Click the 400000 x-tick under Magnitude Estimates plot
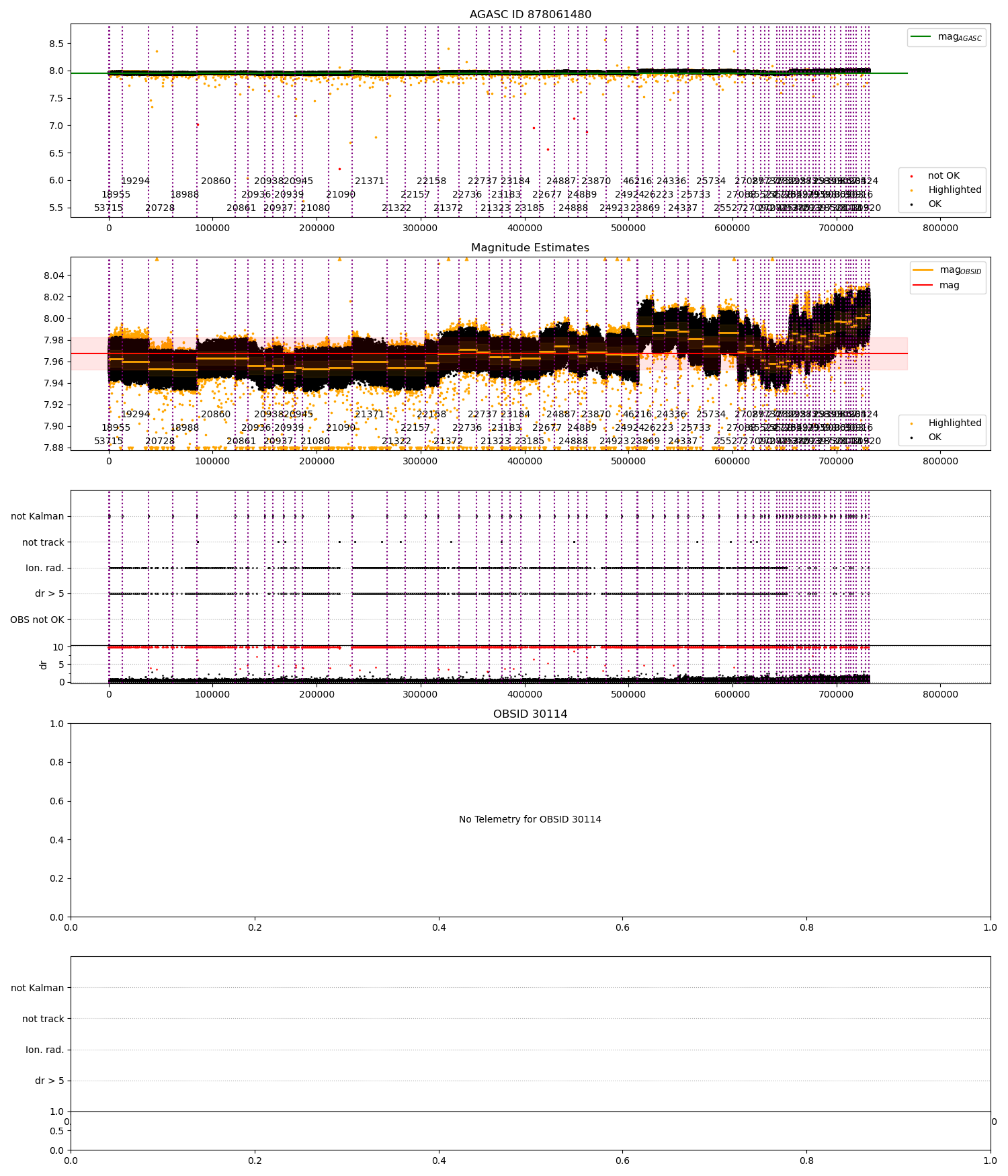 coord(524,462)
